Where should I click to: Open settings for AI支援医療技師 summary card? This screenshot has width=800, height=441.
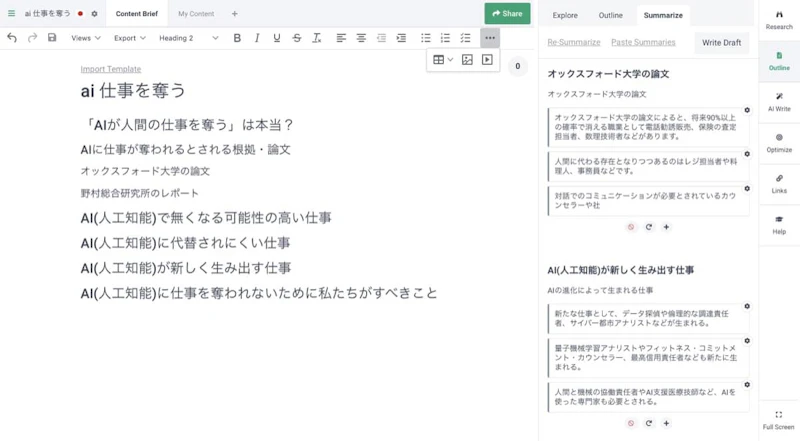tap(747, 385)
